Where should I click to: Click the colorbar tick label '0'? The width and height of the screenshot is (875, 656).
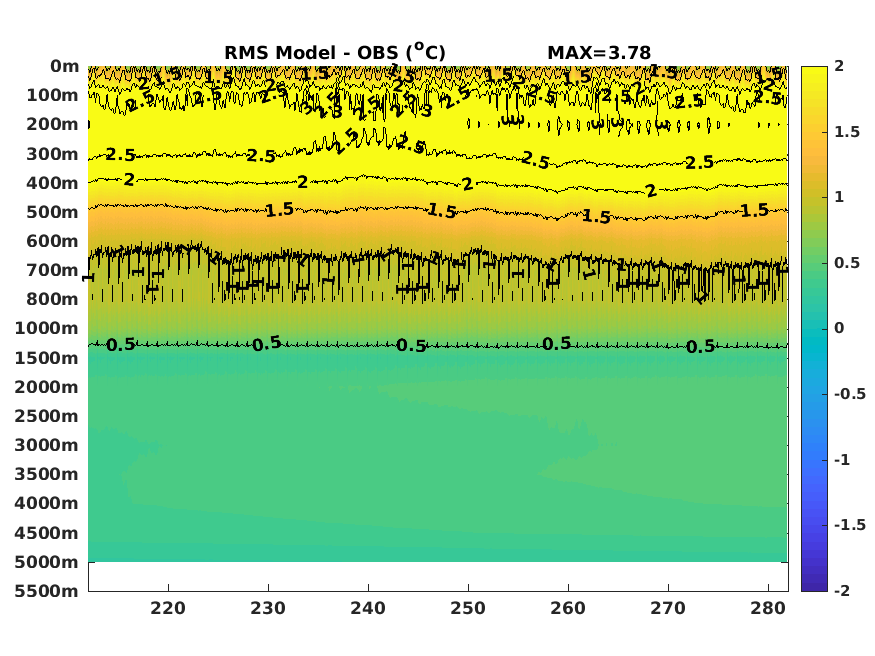pyautogui.click(x=839, y=328)
